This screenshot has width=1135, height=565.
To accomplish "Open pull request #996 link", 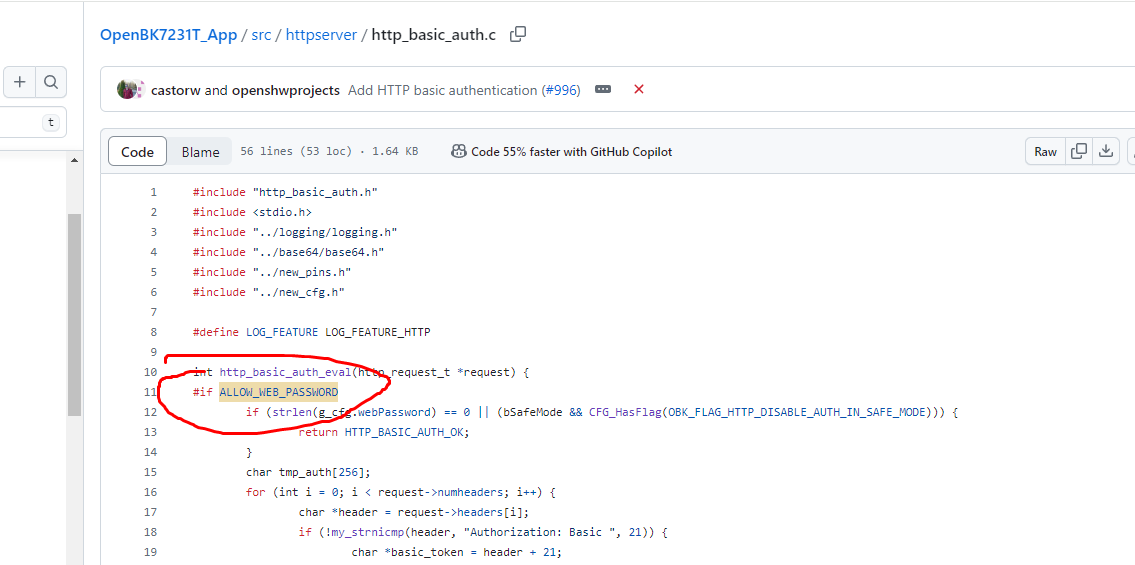I will (561, 90).
